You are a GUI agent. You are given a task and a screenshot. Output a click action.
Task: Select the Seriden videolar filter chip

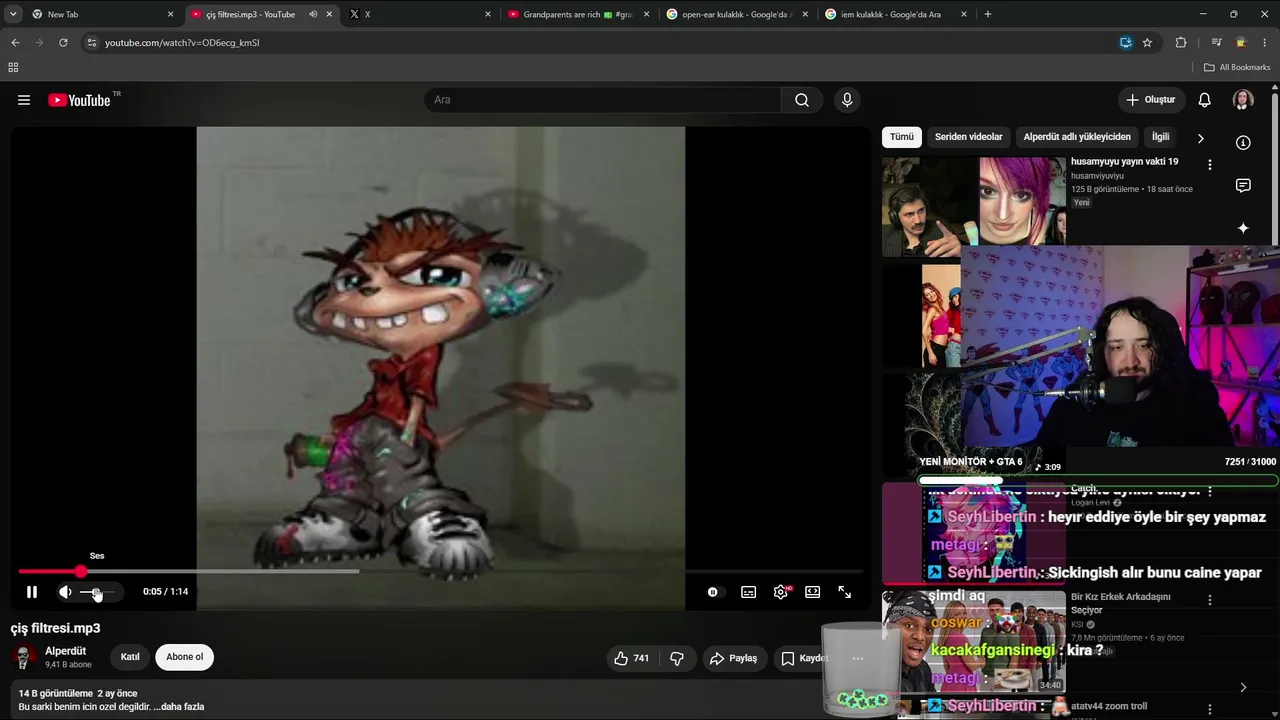click(x=968, y=137)
